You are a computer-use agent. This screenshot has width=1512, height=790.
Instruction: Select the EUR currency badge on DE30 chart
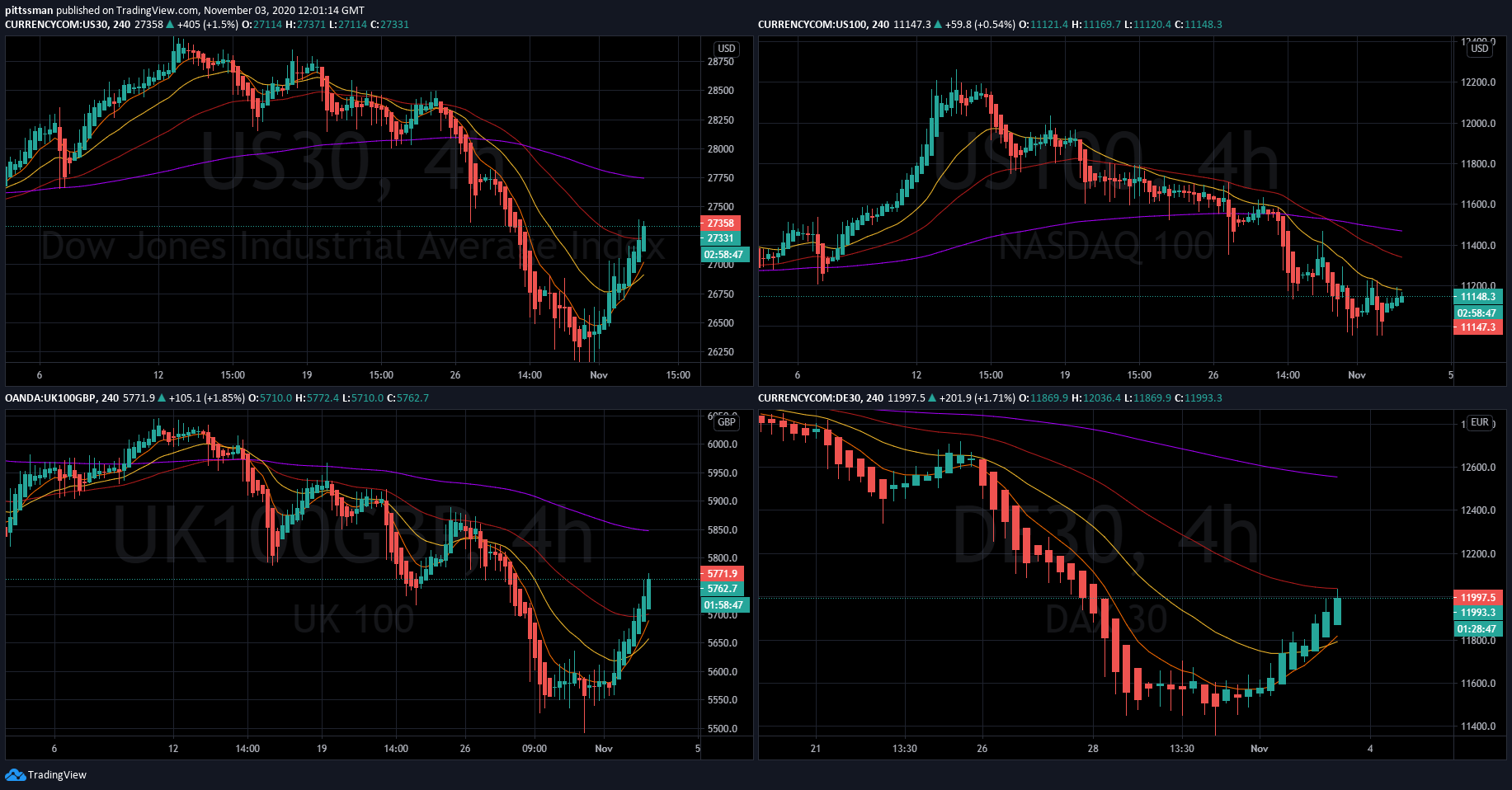click(x=1480, y=422)
